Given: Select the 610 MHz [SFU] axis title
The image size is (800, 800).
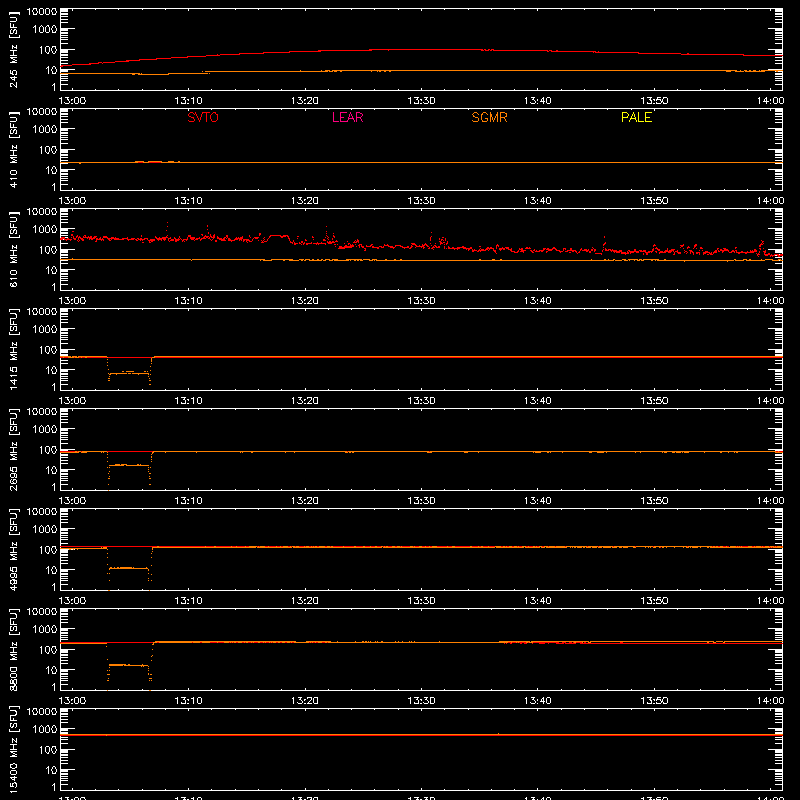Looking at the screenshot, I should point(14,249).
